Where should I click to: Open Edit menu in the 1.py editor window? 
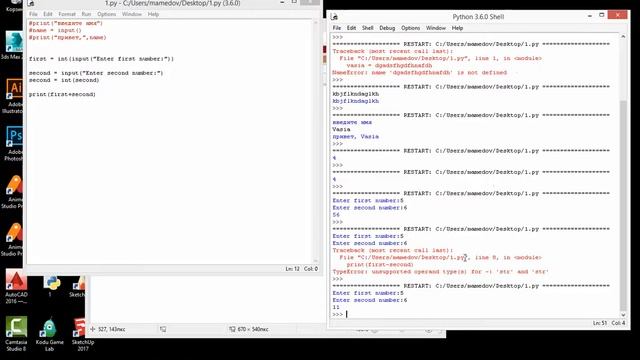click(48, 14)
